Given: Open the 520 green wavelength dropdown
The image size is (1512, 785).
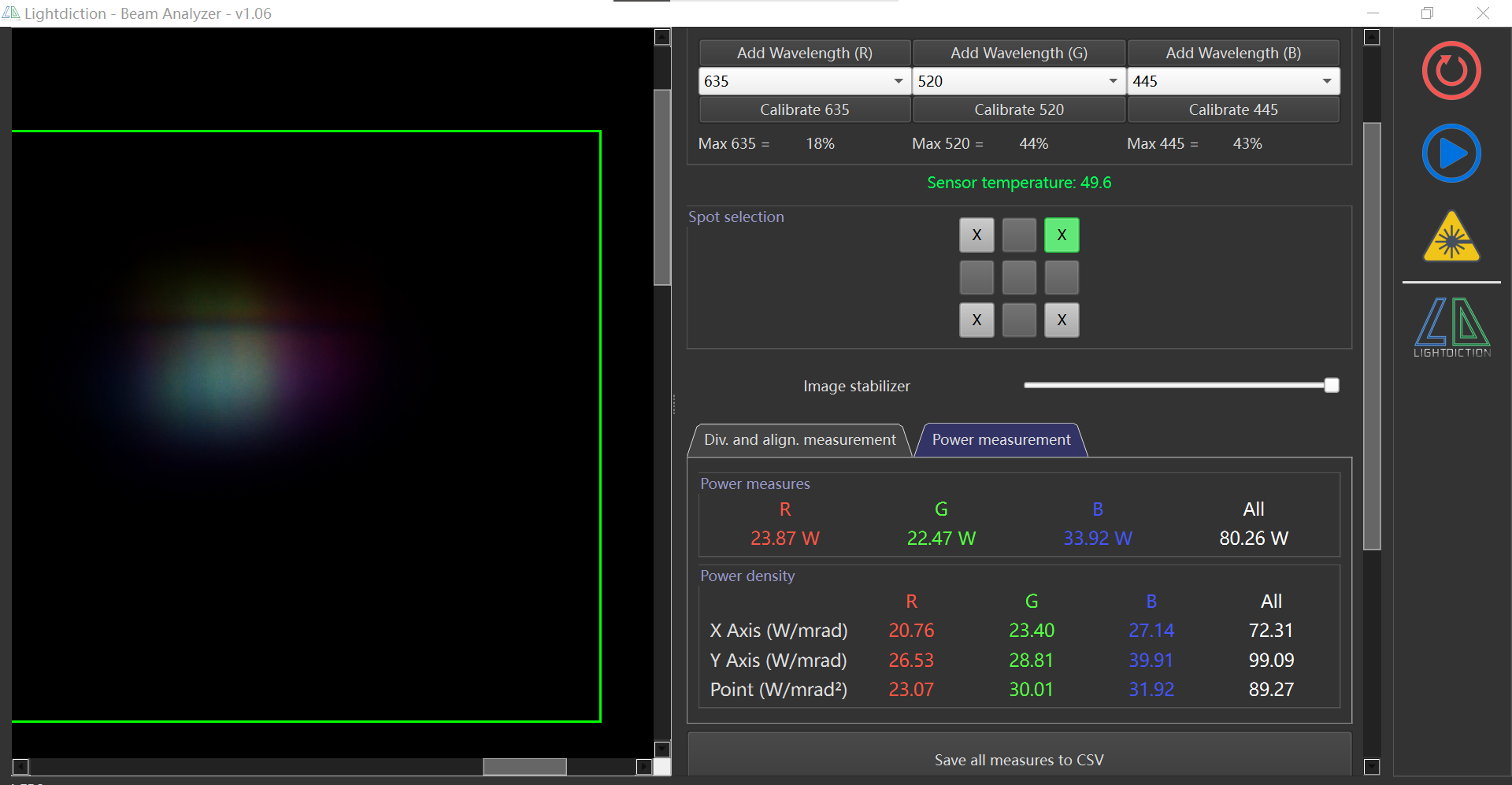Looking at the screenshot, I should (1112, 81).
